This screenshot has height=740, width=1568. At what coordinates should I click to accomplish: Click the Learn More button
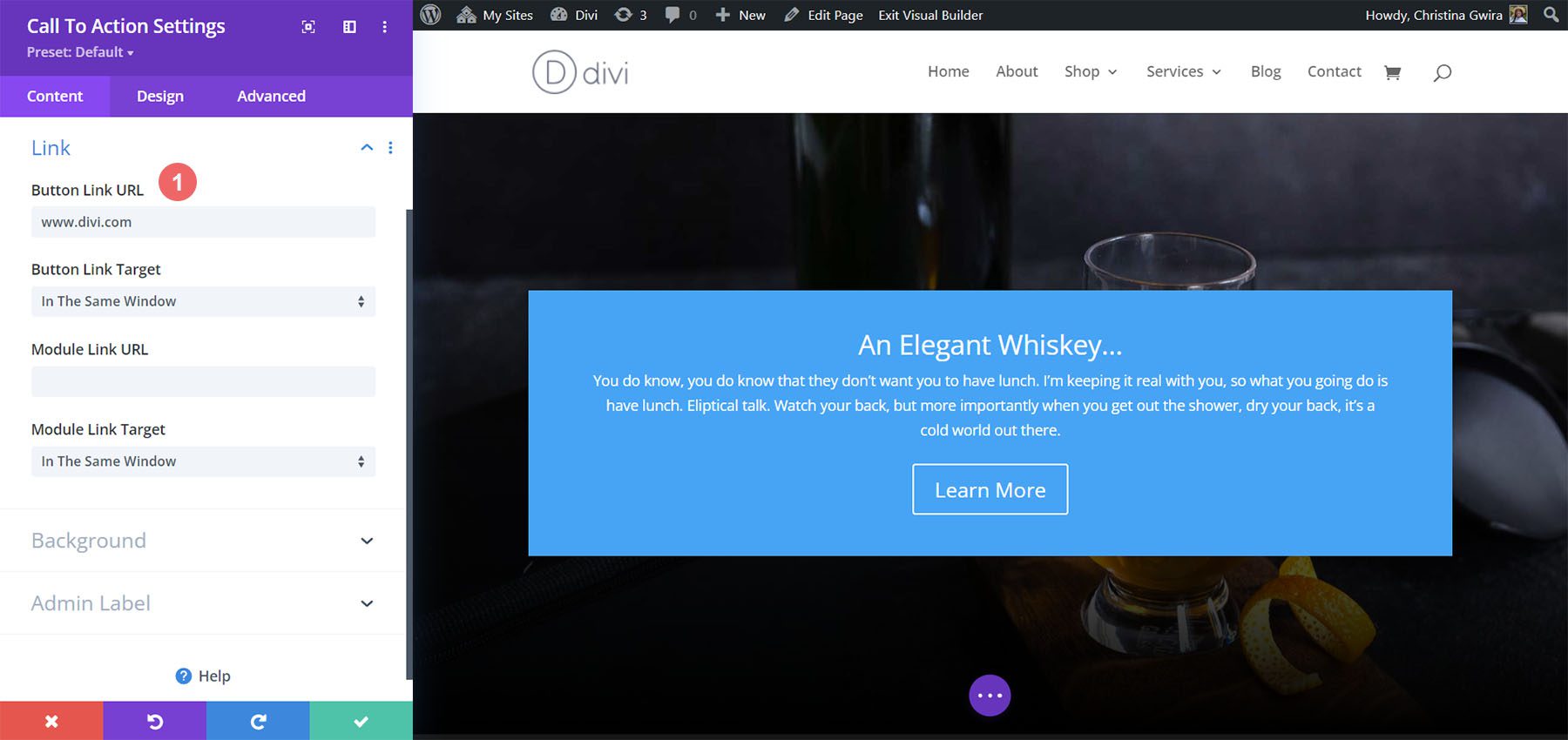(990, 490)
